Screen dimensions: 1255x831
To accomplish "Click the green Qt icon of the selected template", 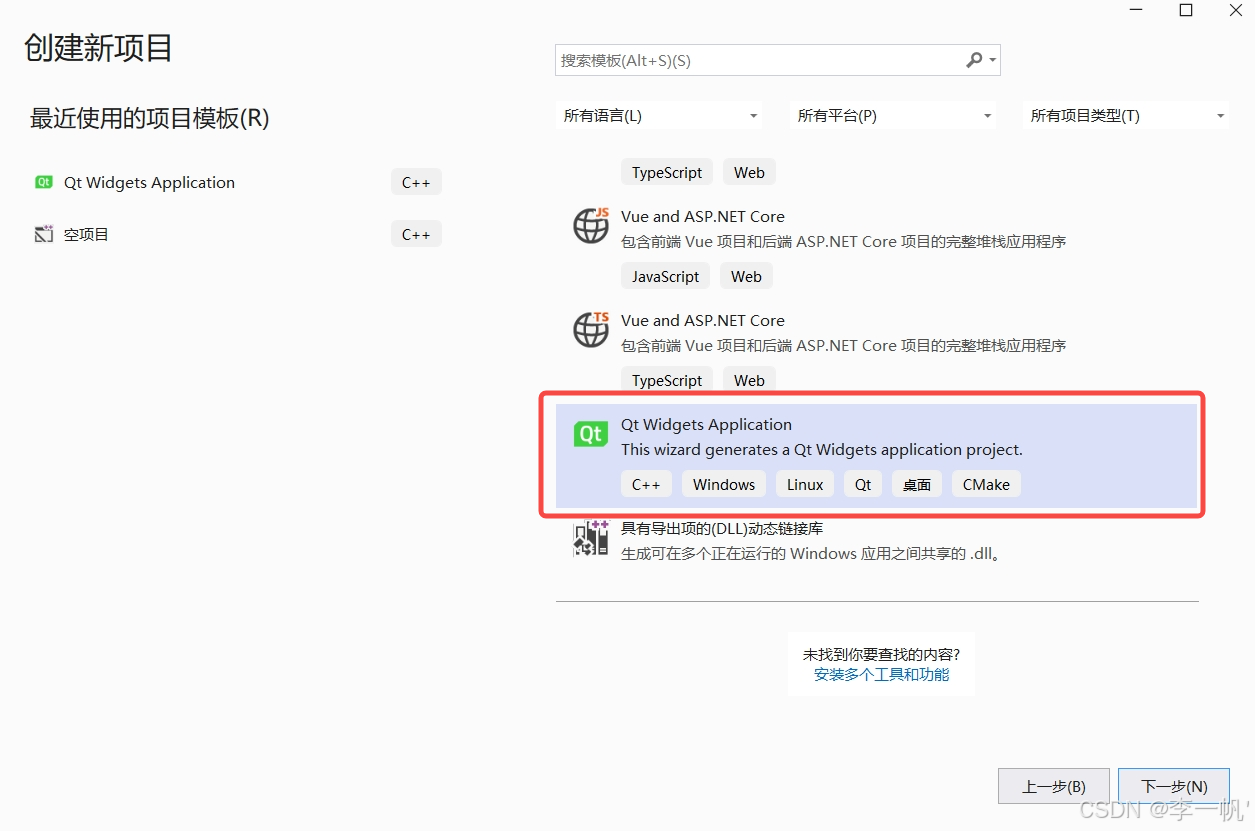I will [x=591, y=433].
